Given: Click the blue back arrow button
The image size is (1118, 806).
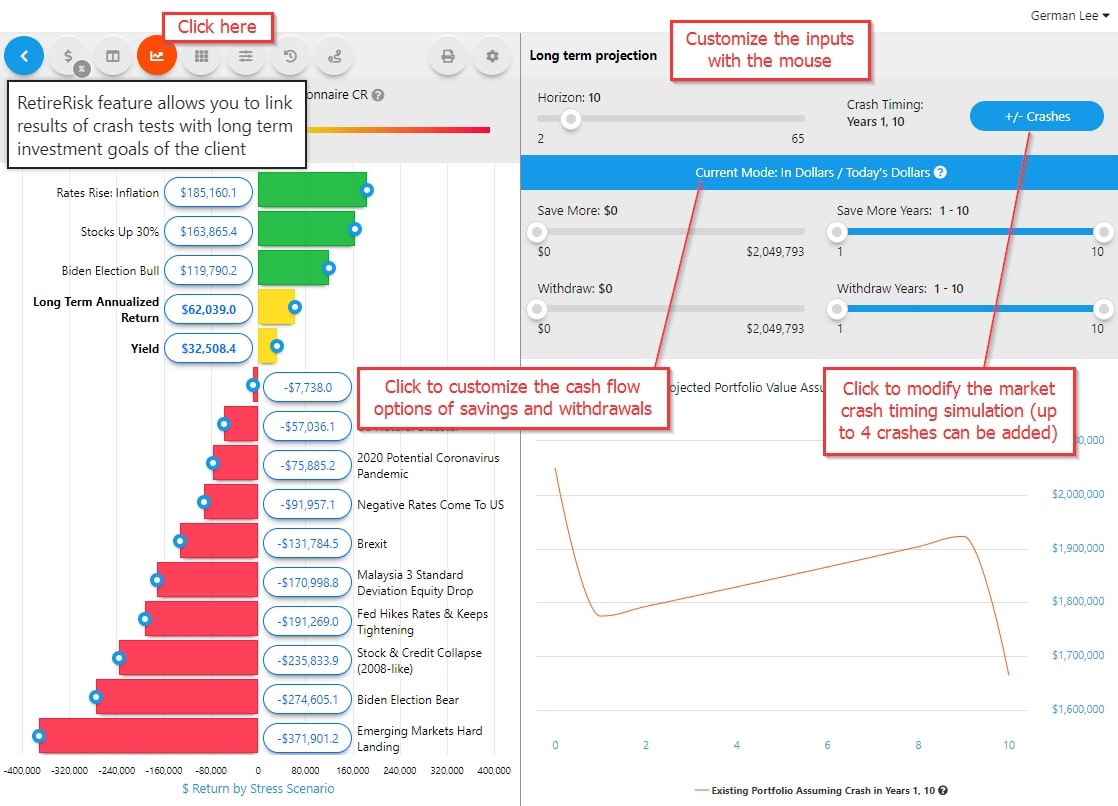Looking at the screenshot, I should pos(24,56).
